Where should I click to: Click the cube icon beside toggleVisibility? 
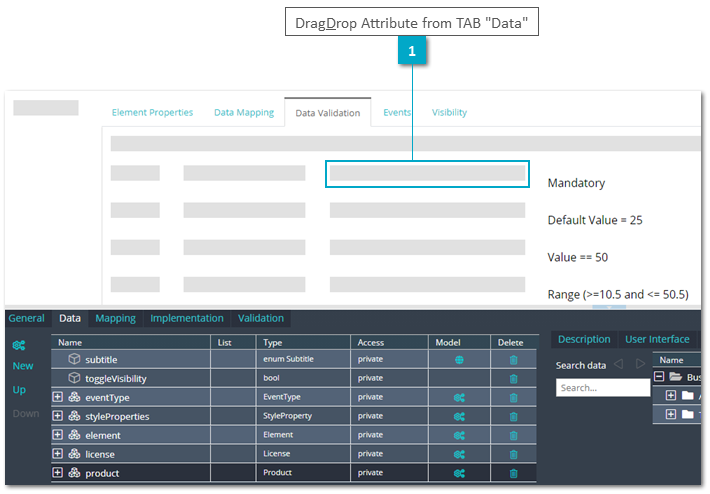pyautogui.click(x=74, y=378)
